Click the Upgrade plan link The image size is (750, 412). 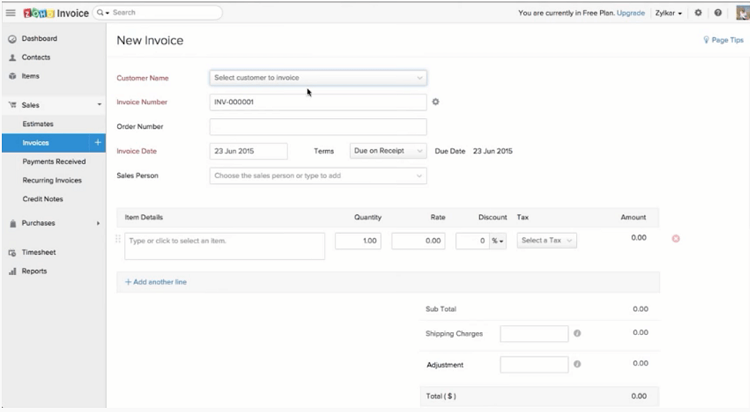(x=630, y=13)
